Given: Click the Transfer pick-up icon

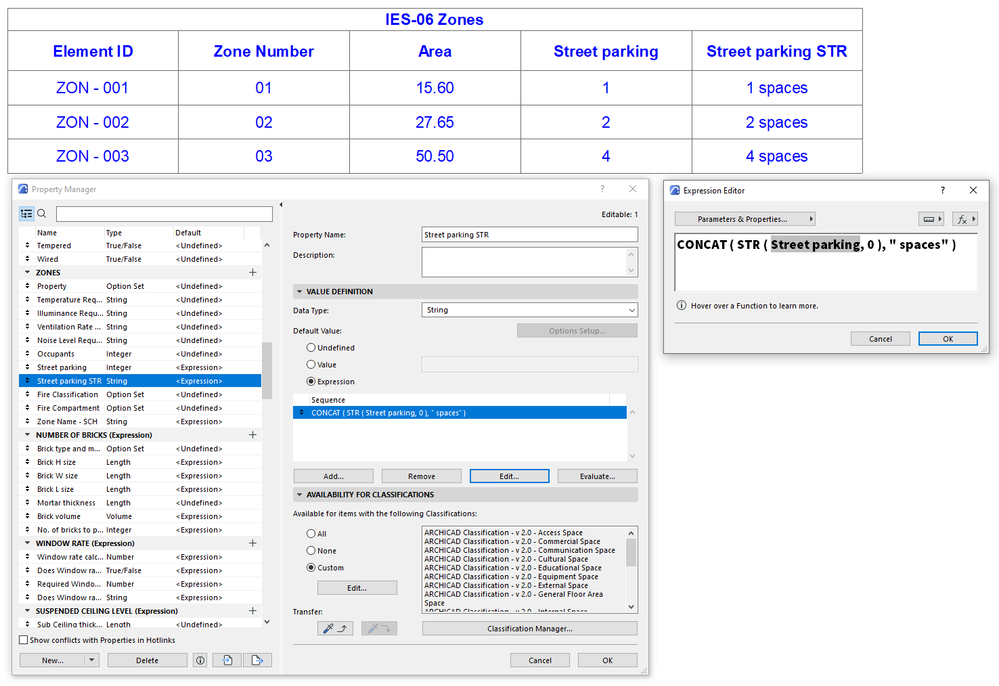Looking at the screenshot, I should 336,627.
